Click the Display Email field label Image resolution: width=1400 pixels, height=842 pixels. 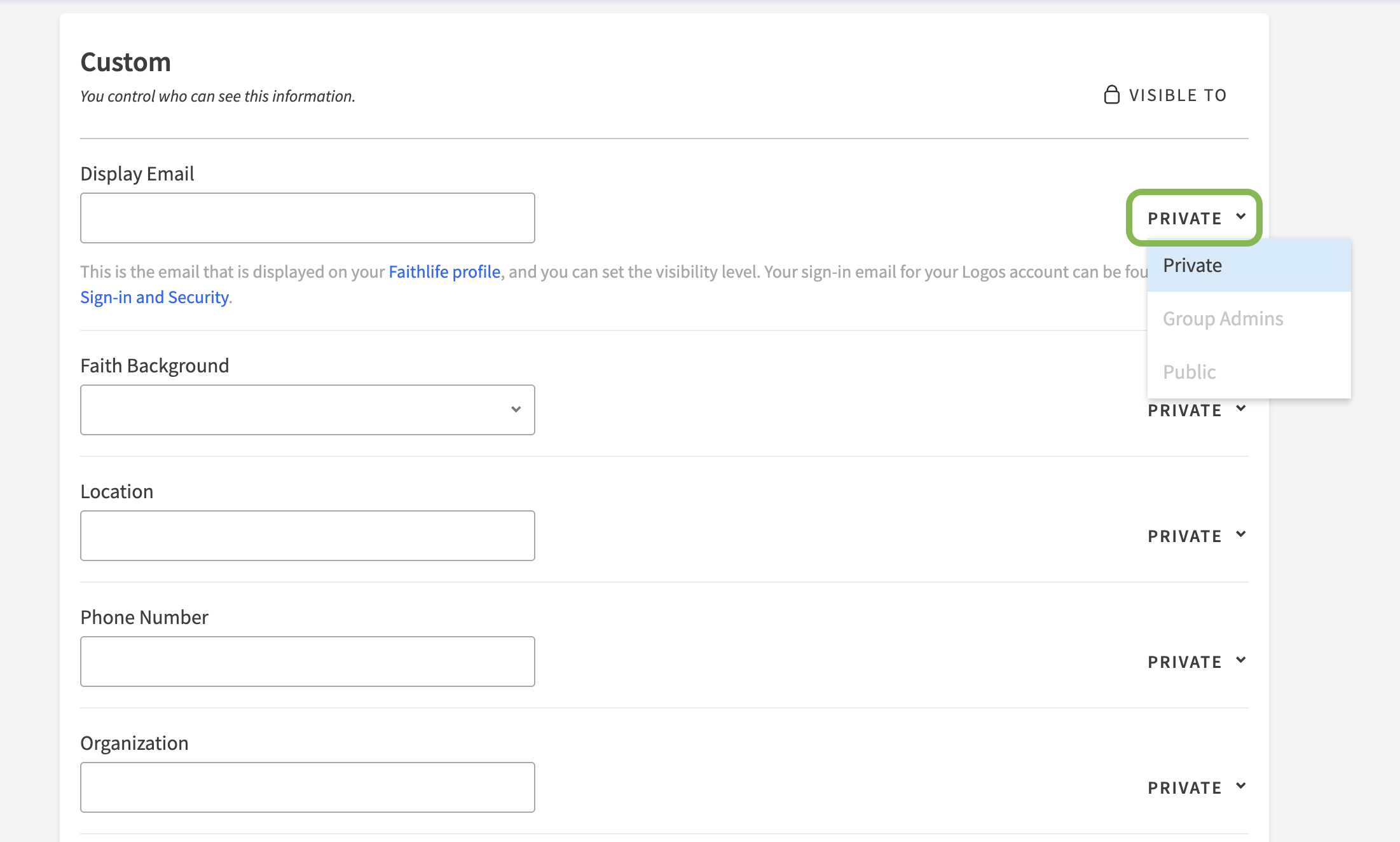137,173
